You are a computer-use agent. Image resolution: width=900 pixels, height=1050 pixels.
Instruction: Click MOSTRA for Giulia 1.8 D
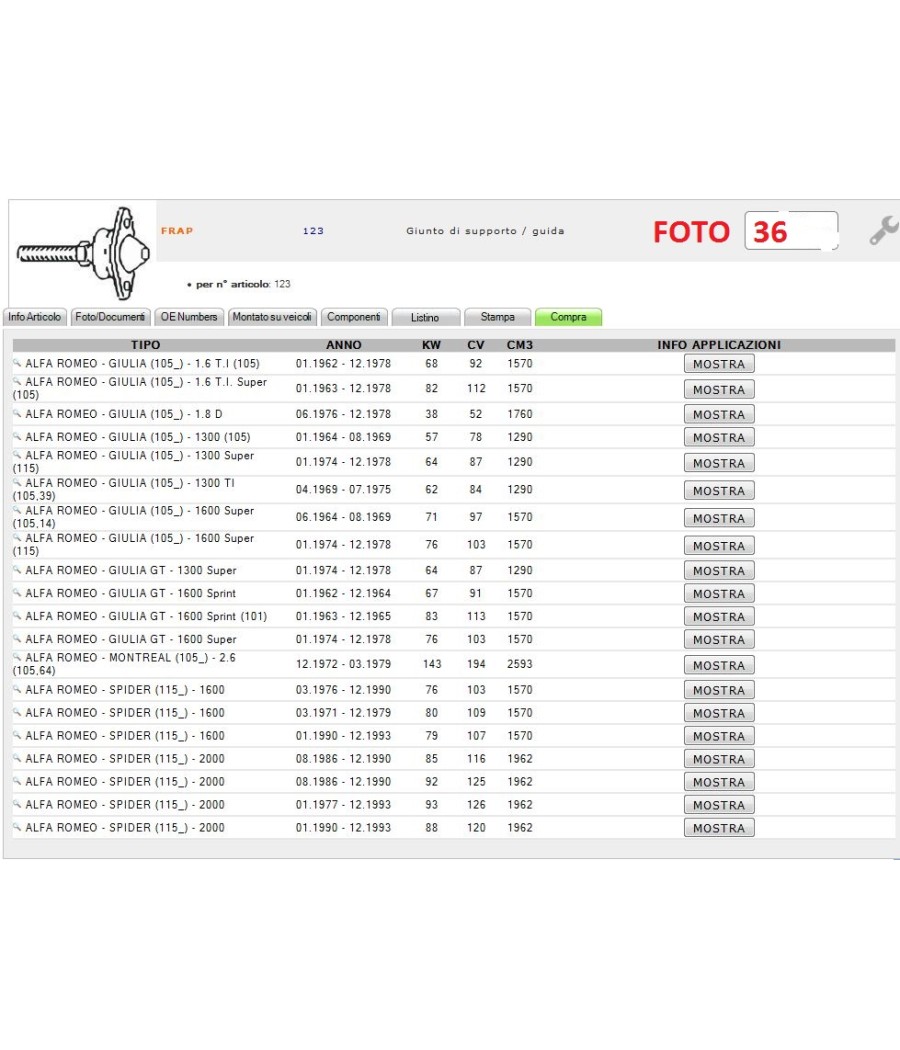(x=719, y=414)
